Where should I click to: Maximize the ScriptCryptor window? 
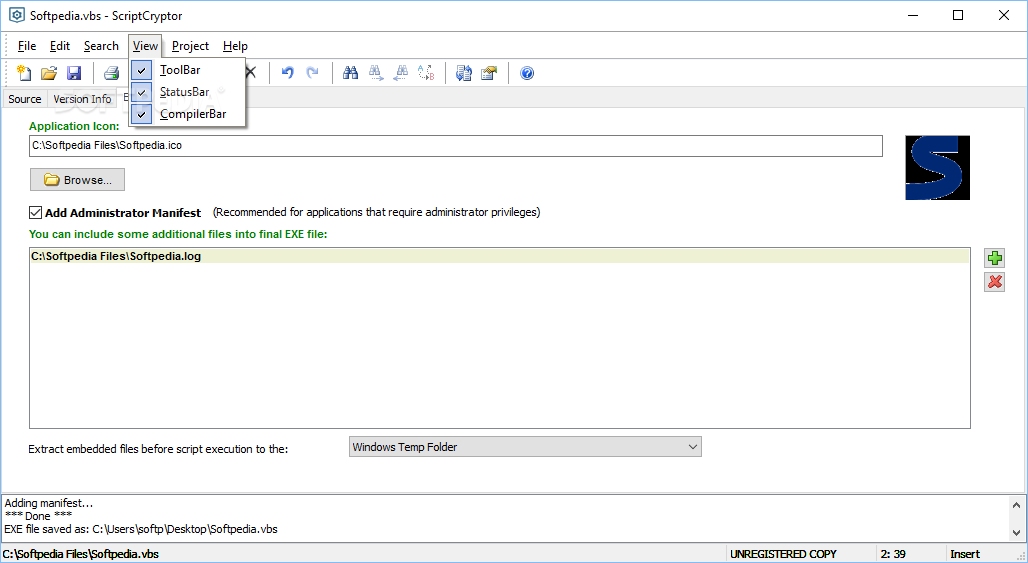coord(958,15)
